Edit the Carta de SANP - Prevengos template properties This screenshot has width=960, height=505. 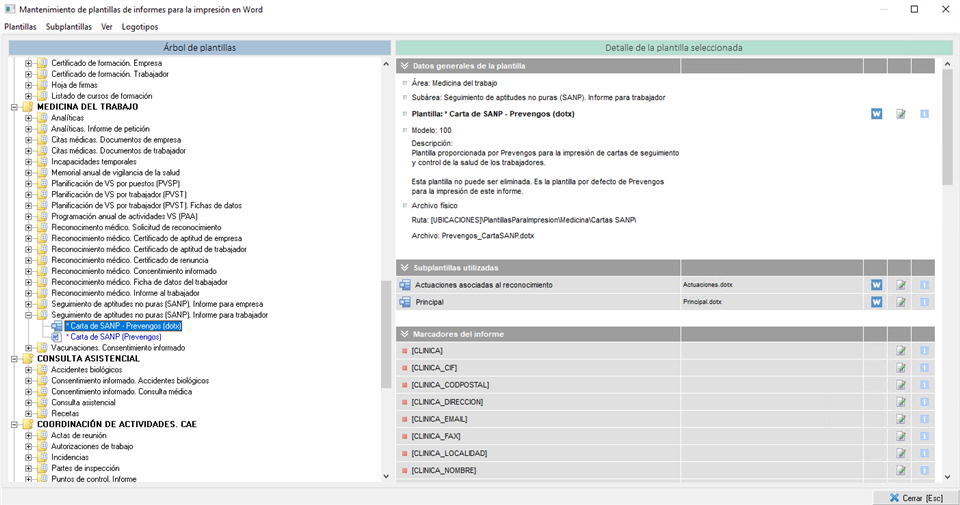click(x=901, y=114)
